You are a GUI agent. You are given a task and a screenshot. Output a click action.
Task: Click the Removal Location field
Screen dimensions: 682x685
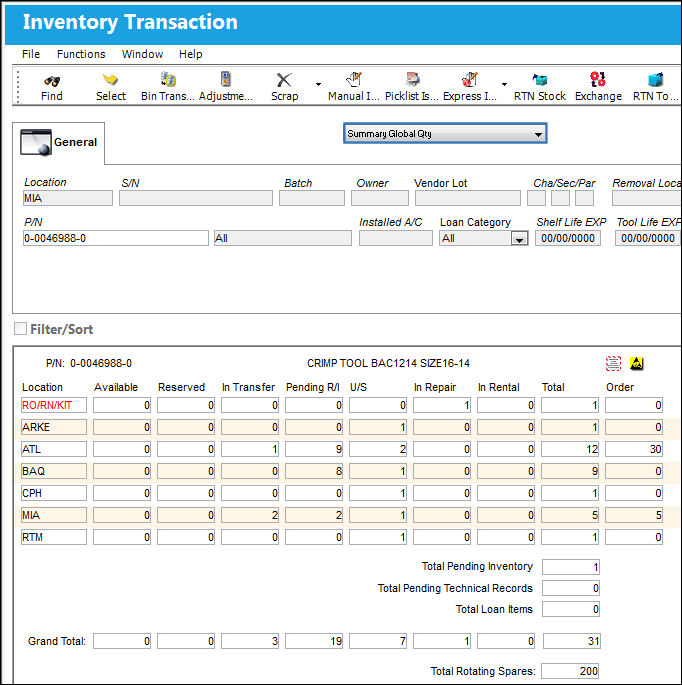647,198
